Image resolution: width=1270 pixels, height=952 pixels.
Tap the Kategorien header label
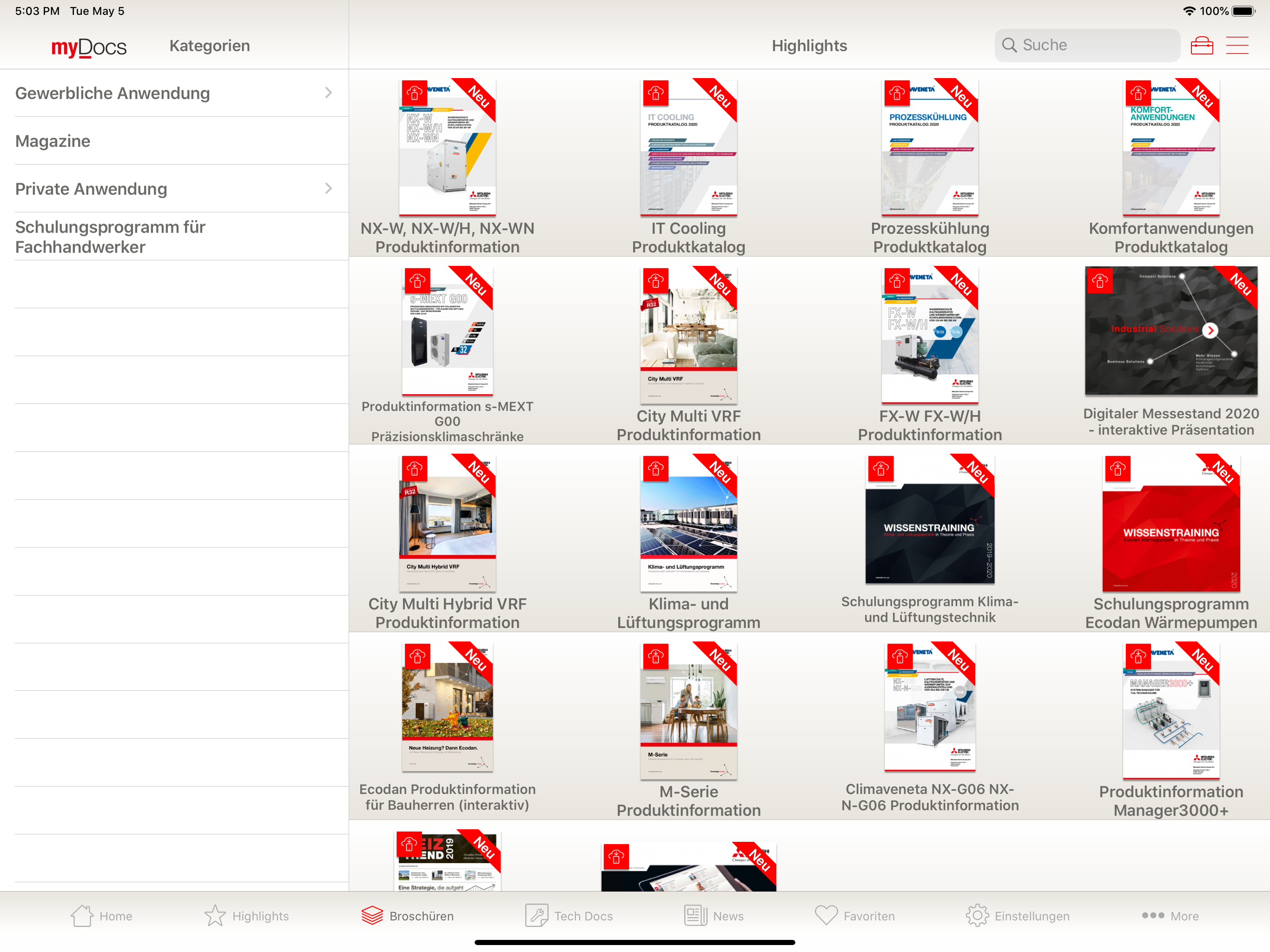tap(210, 46)
